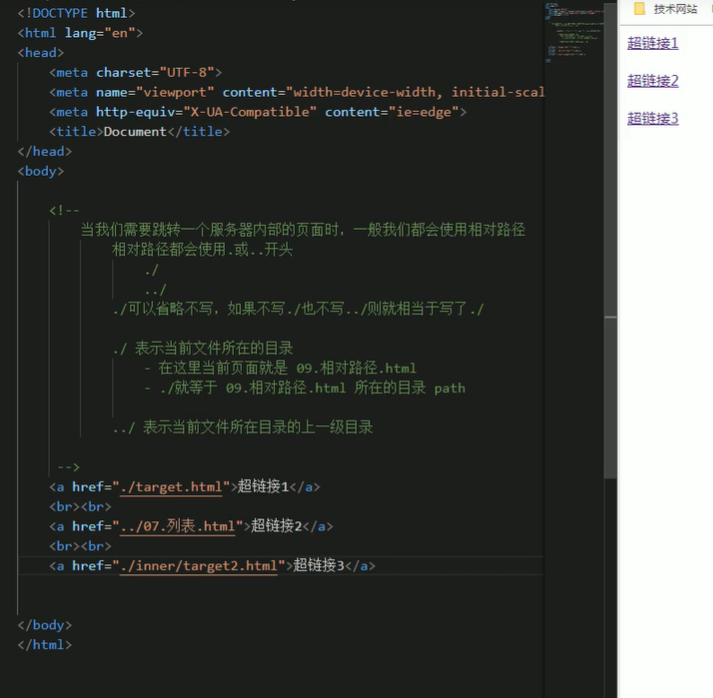The image size is (713, 698).
Task: Click the comment closing --> marker
Action: (x=69, y=467)
